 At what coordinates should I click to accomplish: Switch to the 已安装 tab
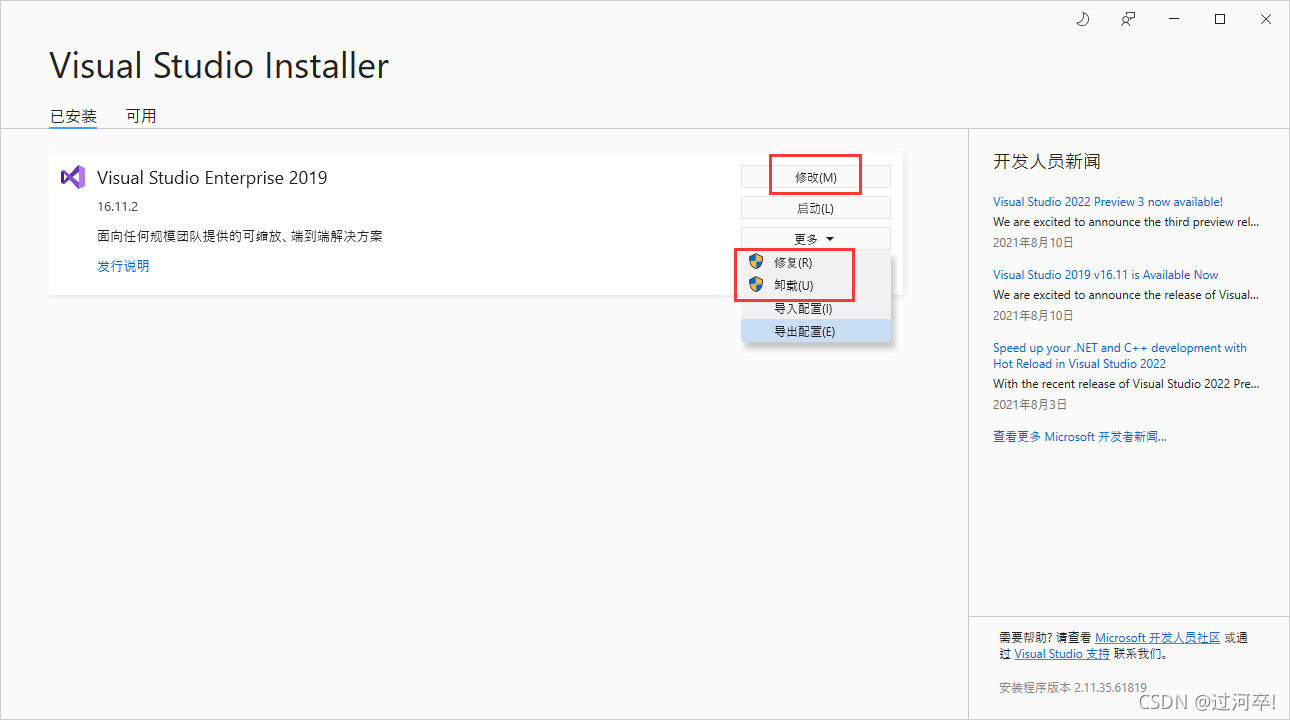click(73, 116)
